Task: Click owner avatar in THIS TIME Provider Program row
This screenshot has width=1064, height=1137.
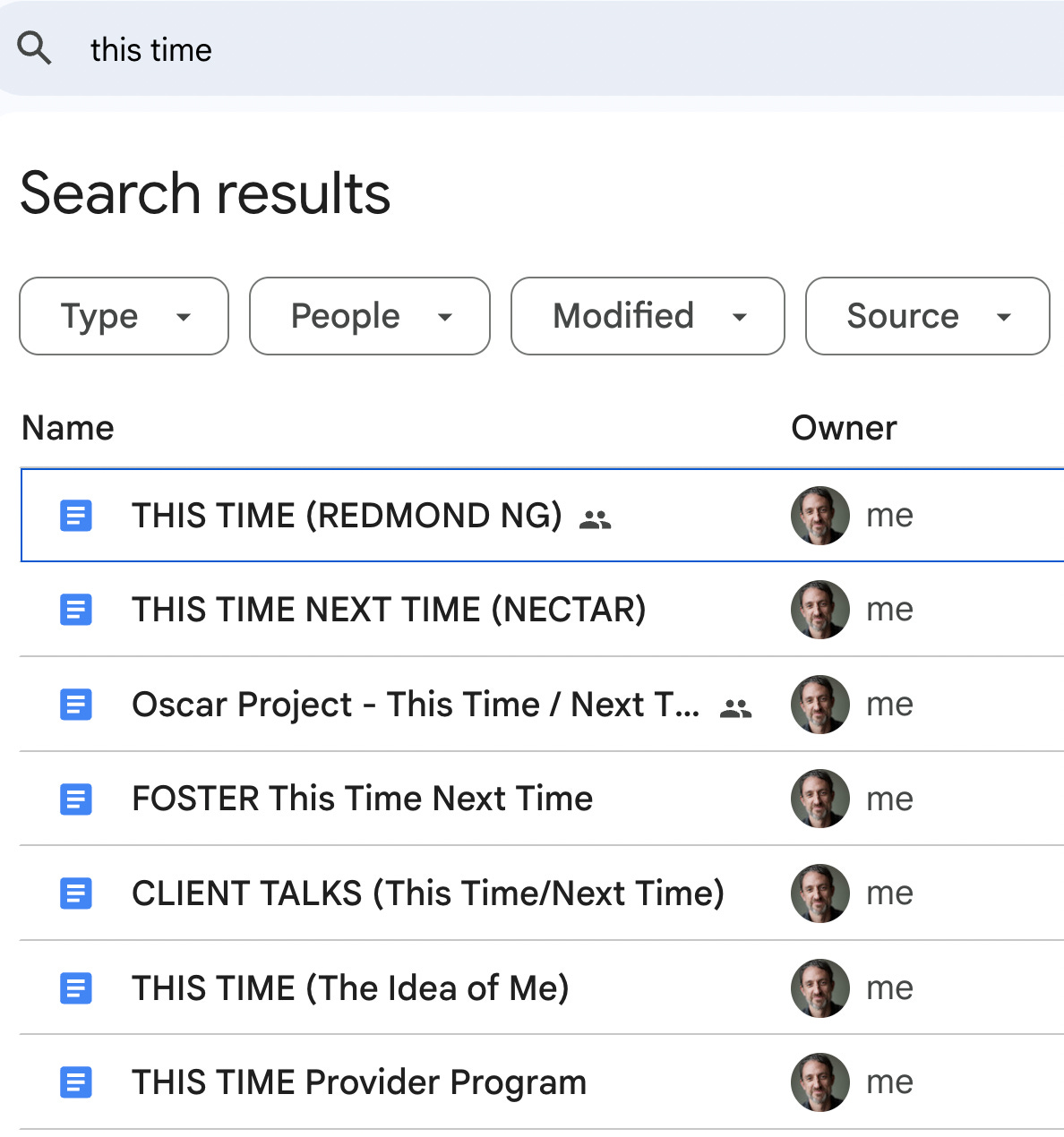Action: click(819, 1082)
